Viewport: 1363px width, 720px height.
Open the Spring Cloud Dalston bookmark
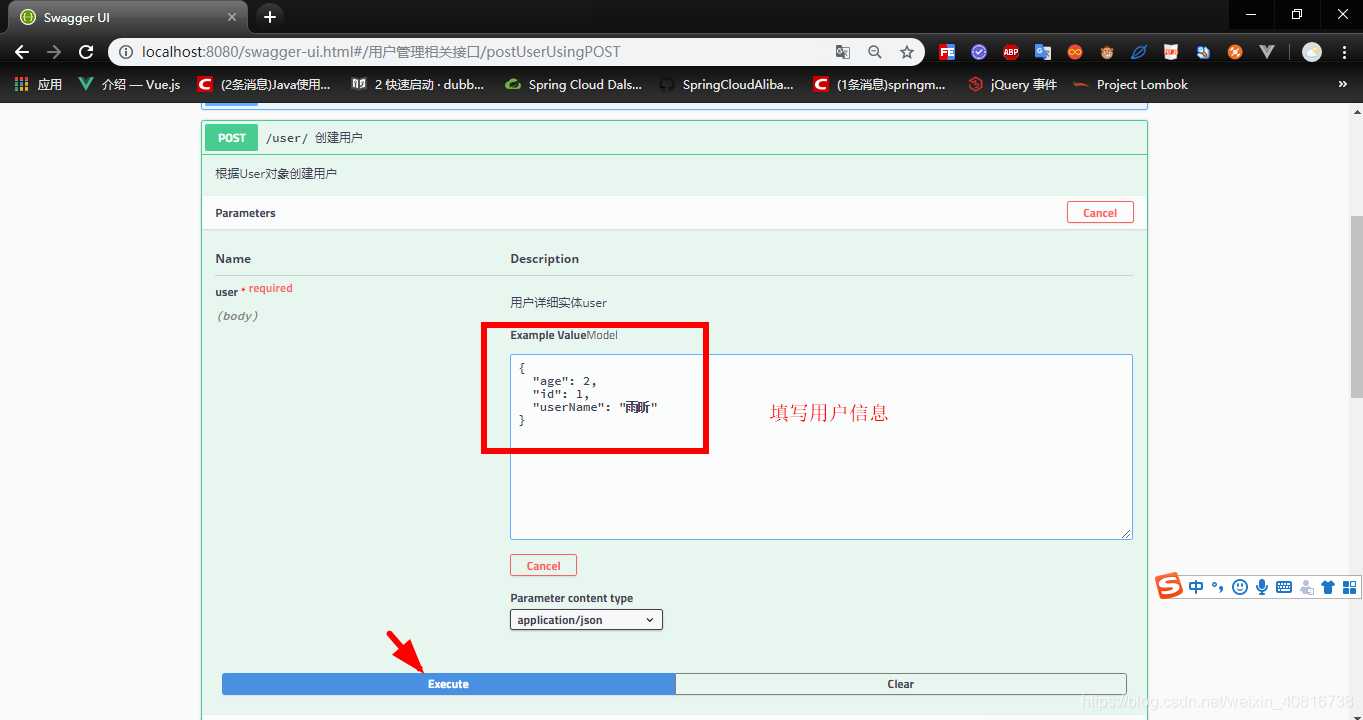click(574, 85)
